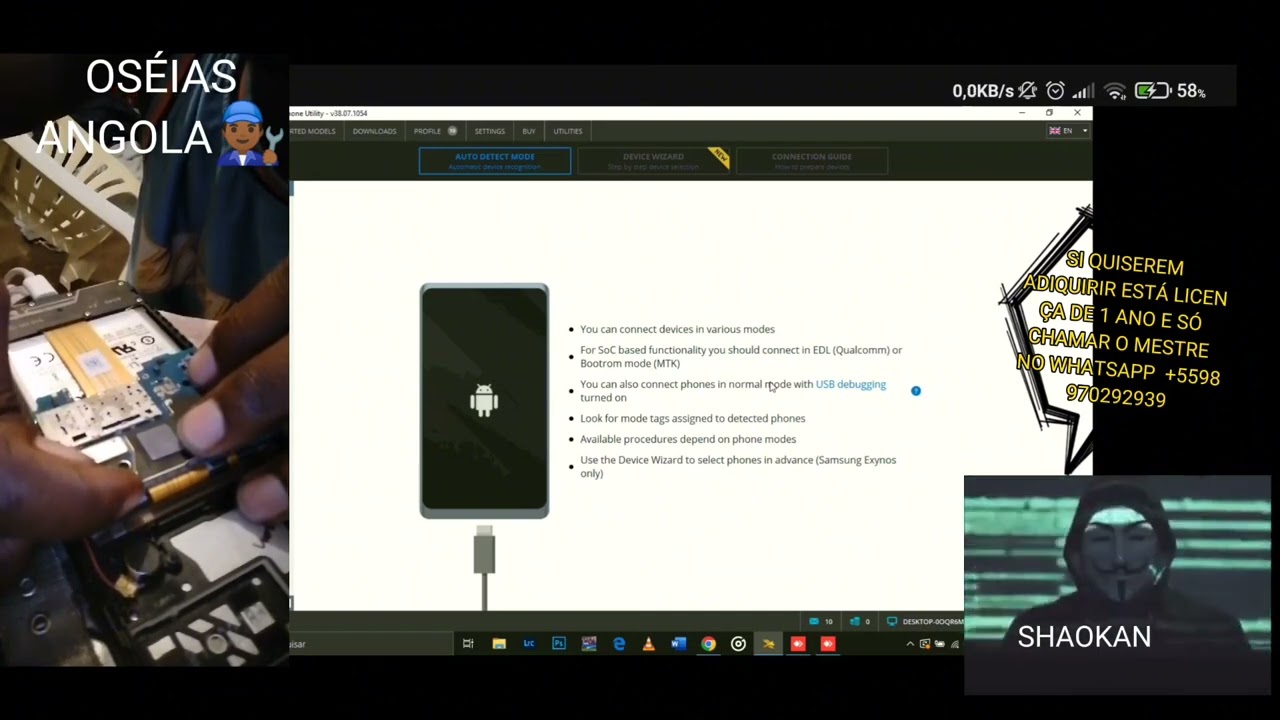Open Lightroom Classic from the taskbar
This screenshot has height=720, width=1280.
528,644
